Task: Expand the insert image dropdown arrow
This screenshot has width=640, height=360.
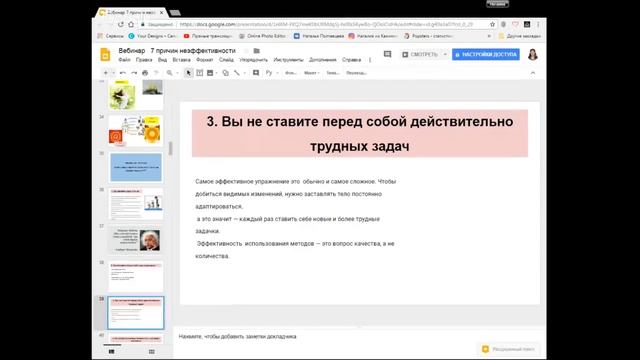Action: point(216,73)
